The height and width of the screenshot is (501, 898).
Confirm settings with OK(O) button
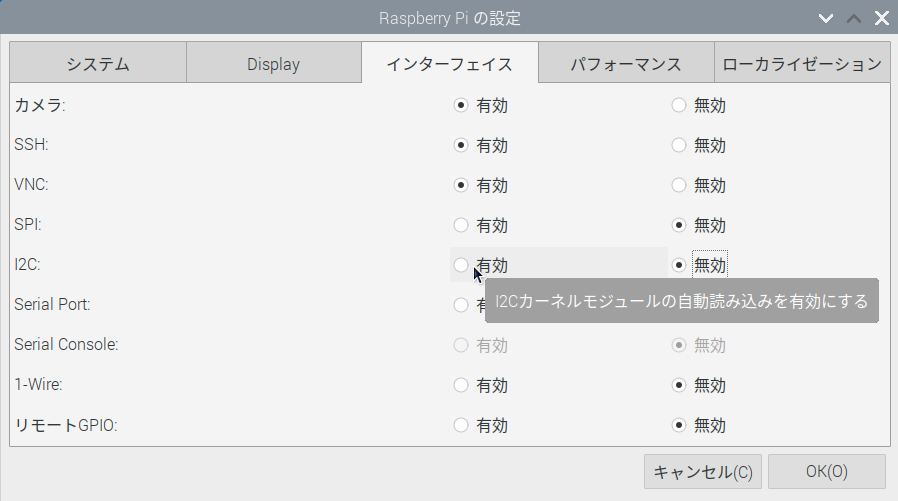click(x=826, y=471)
